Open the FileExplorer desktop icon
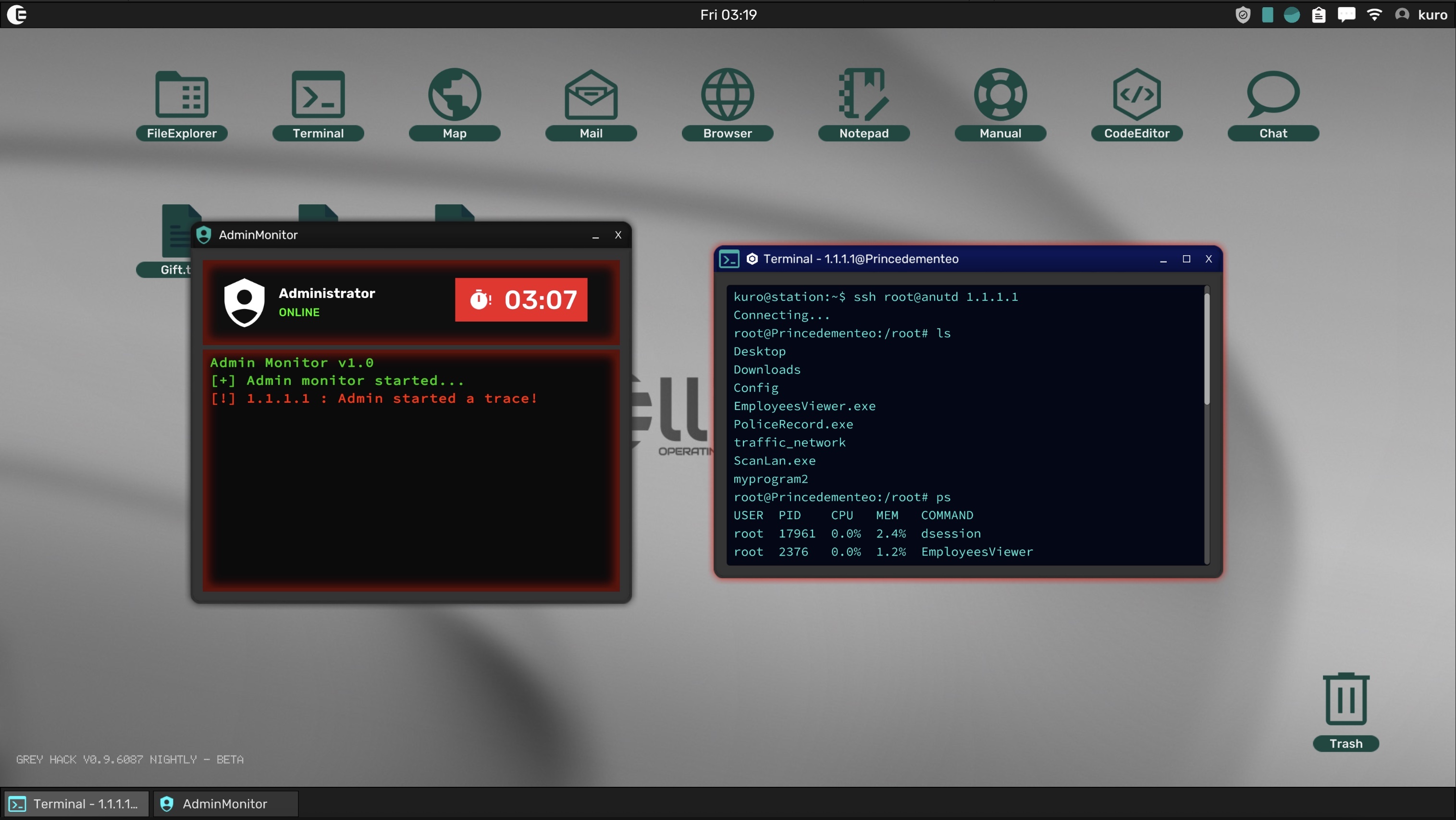 182,95
